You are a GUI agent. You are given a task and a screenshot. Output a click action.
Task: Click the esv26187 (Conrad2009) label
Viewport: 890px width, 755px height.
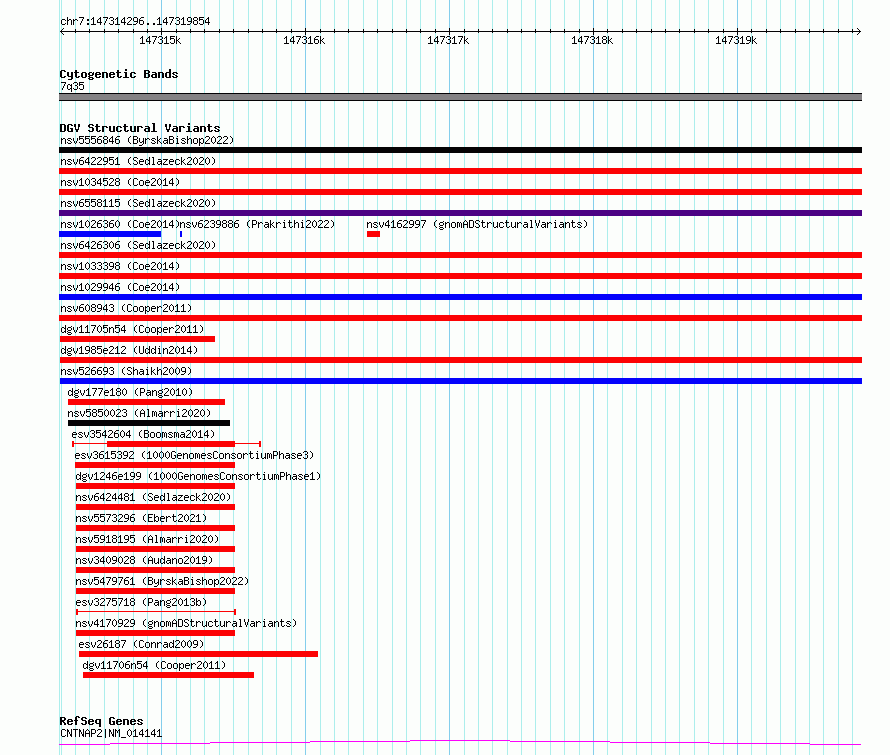[x=141, y=644]
